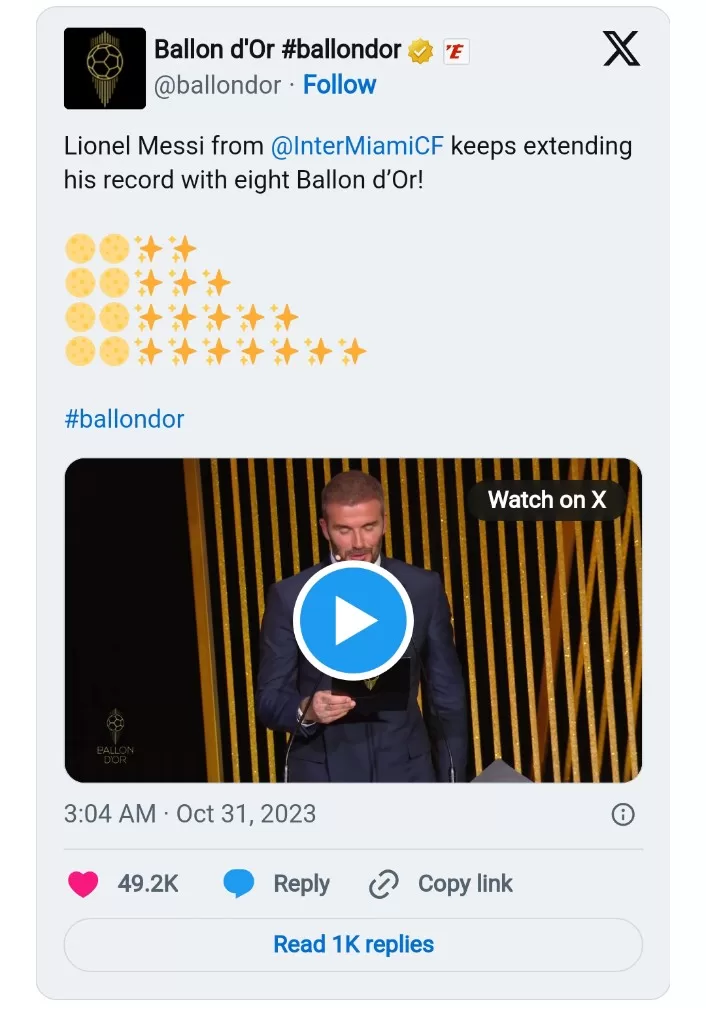Like the post with the heart icon

(x=83, y=884)
